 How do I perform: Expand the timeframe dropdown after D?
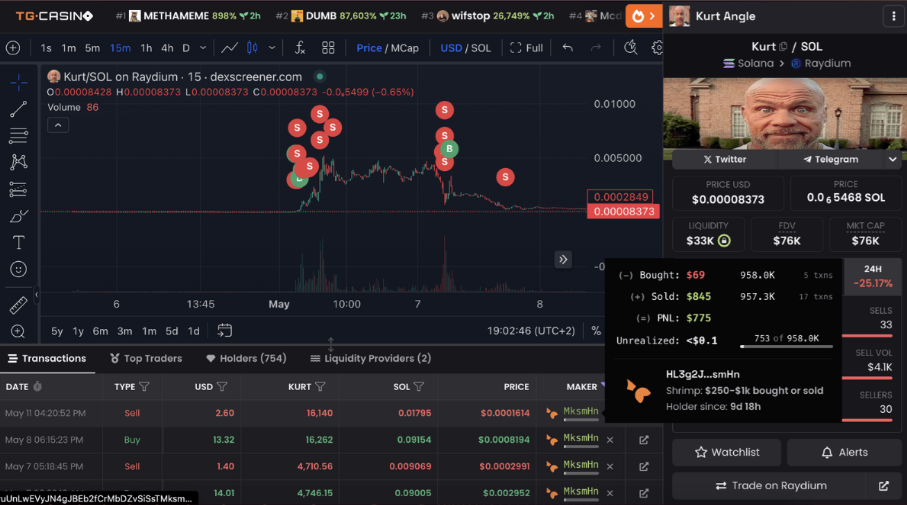tap(202, 48)
